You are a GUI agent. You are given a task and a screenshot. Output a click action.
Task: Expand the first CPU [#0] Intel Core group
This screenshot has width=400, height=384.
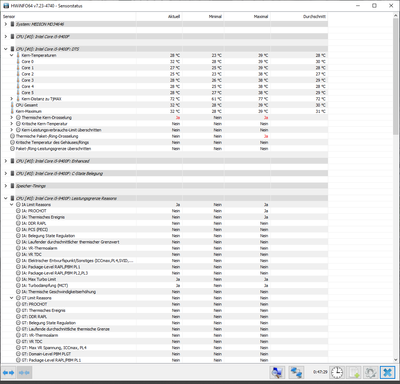6,36
